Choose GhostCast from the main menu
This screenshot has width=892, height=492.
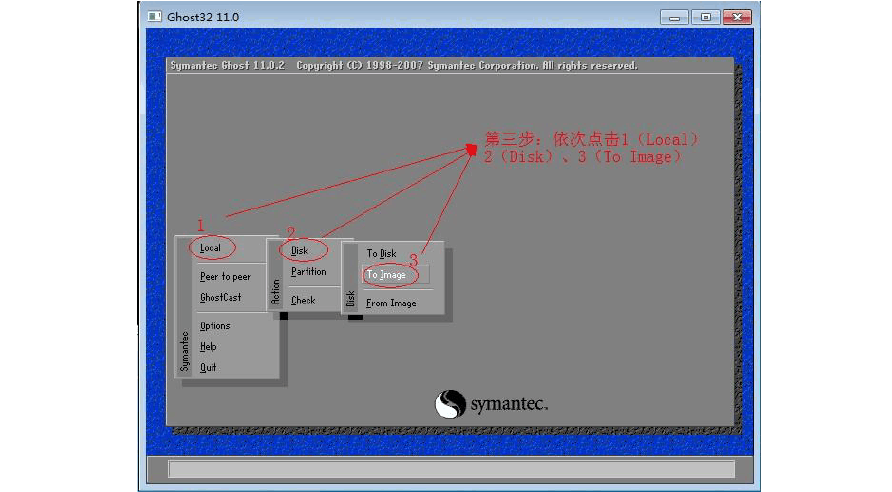pos(221,297)
